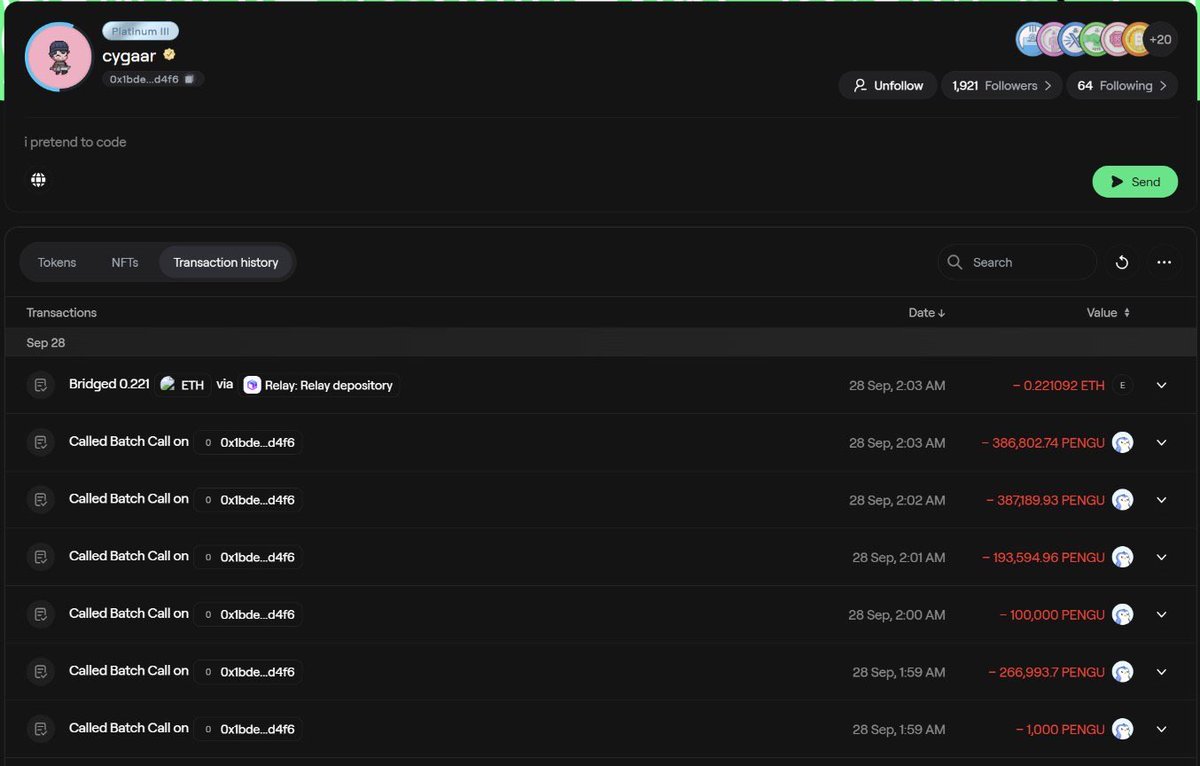Click the PENGU token icon beside 266,993.7 PENGU
Screen dimensions: 1200x766
(1123, 672)
